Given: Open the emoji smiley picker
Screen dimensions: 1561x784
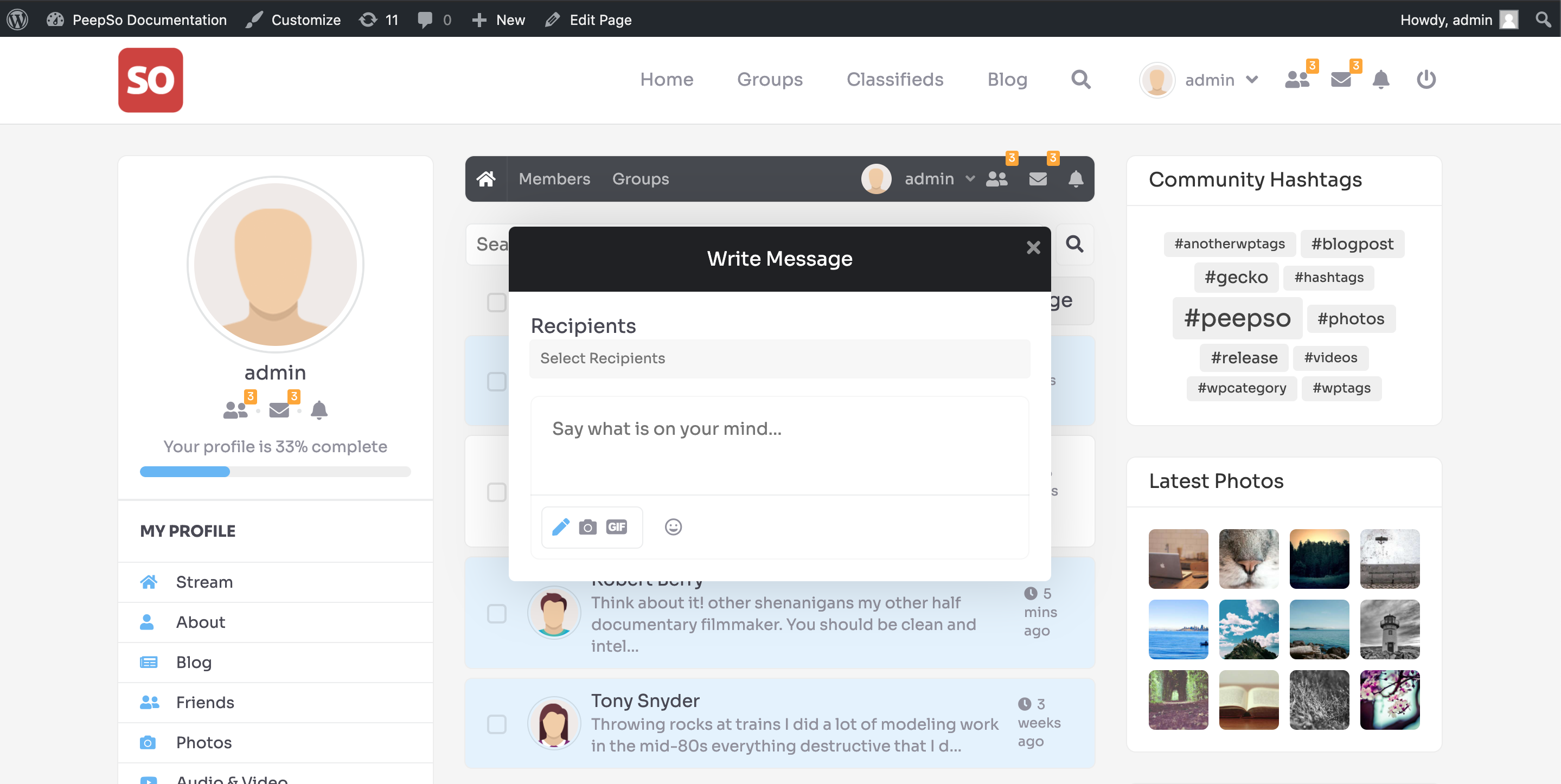Looking at the screenshot, I should tap(673, 526).
